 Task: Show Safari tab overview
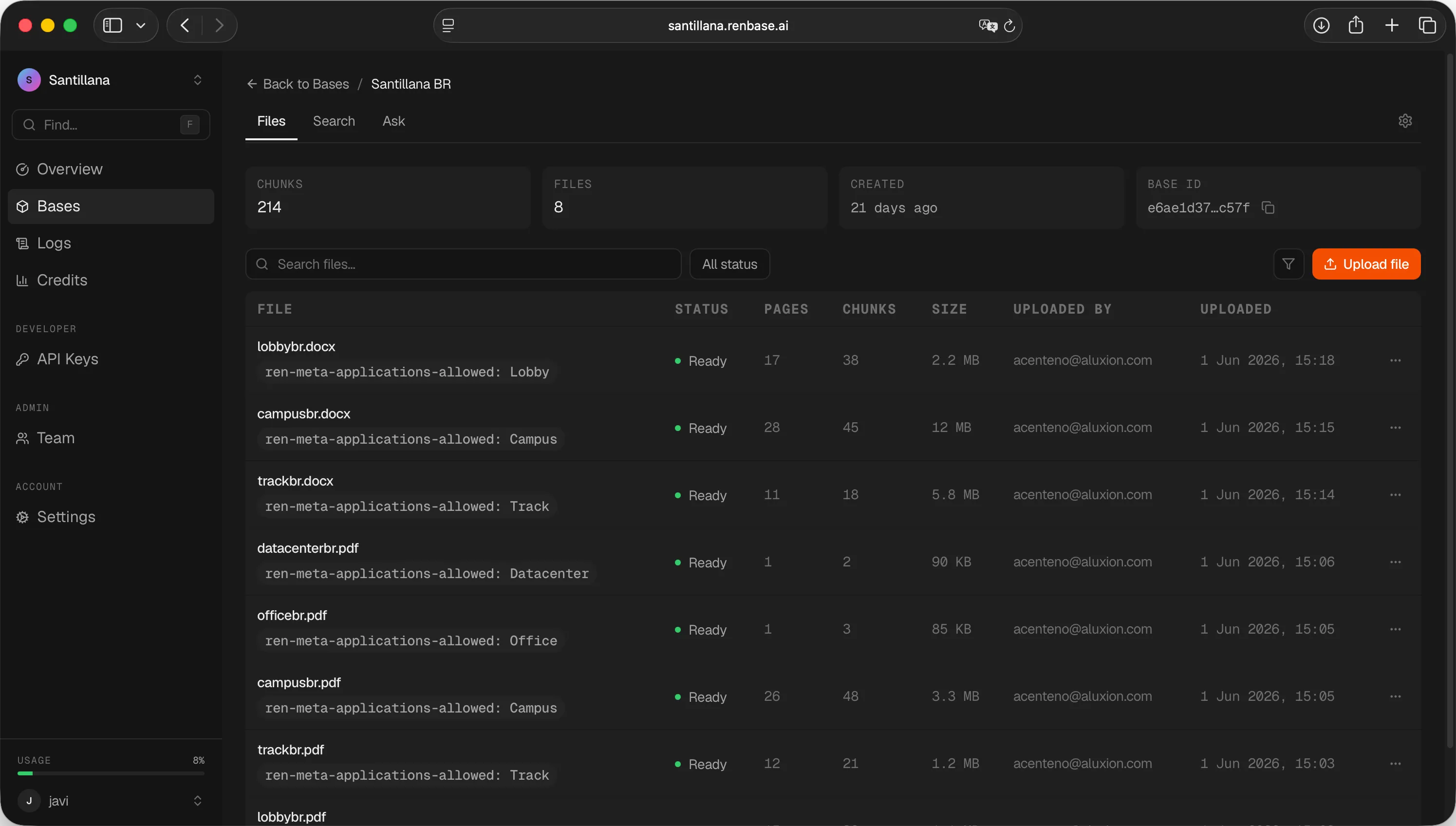[1427, 25]
